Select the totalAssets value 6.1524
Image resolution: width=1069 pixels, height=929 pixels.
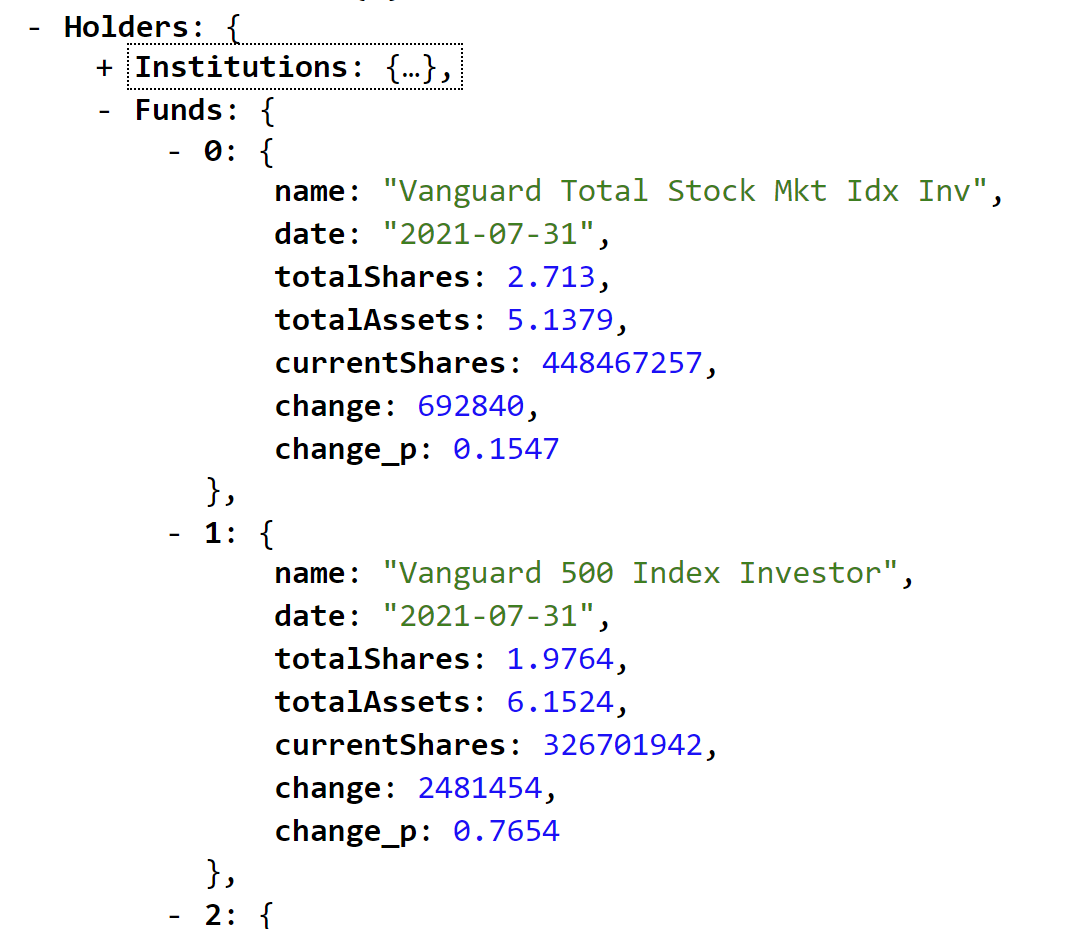[560, 702]
